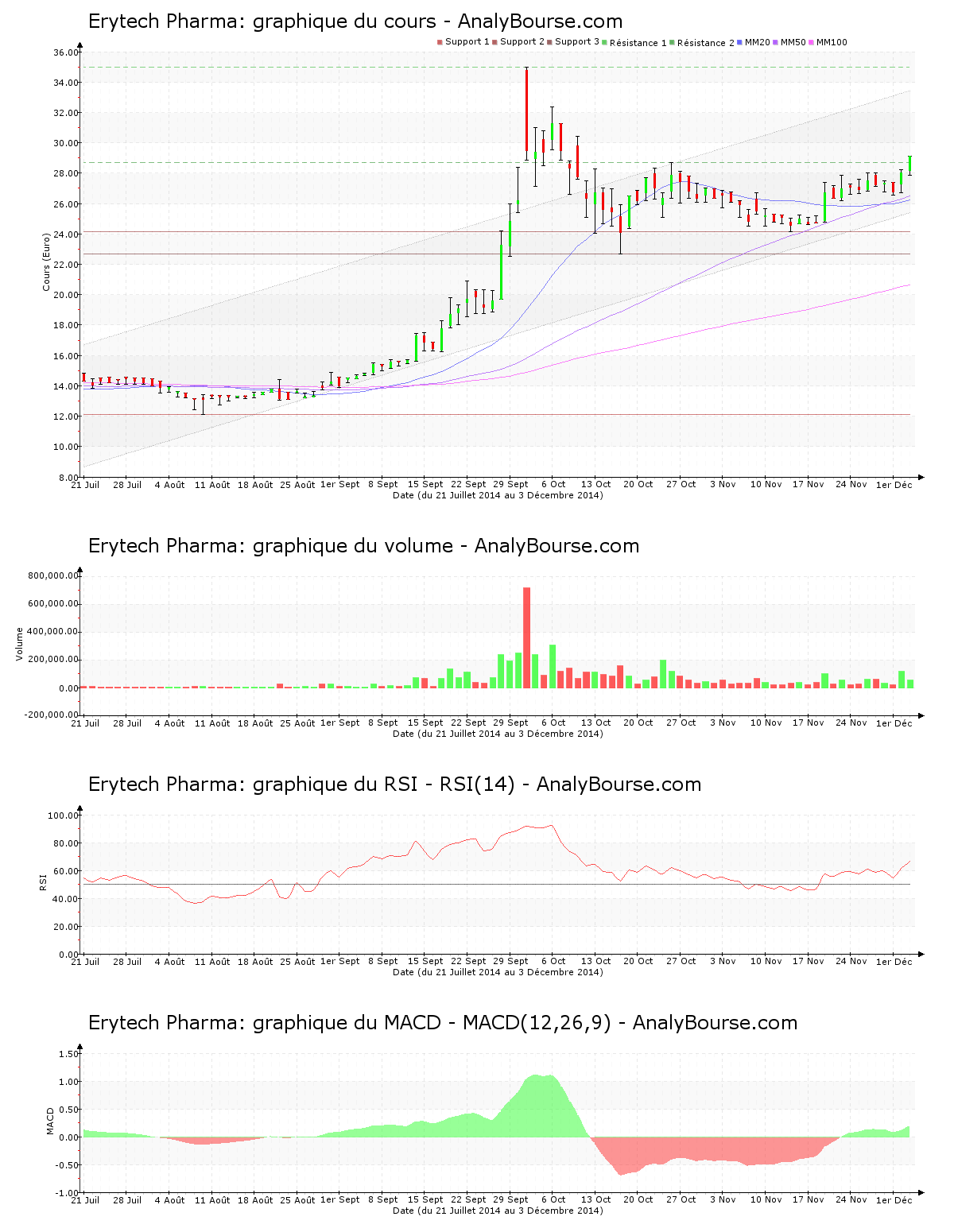Click the 800,000.00 volume axis value

[52, 575]
